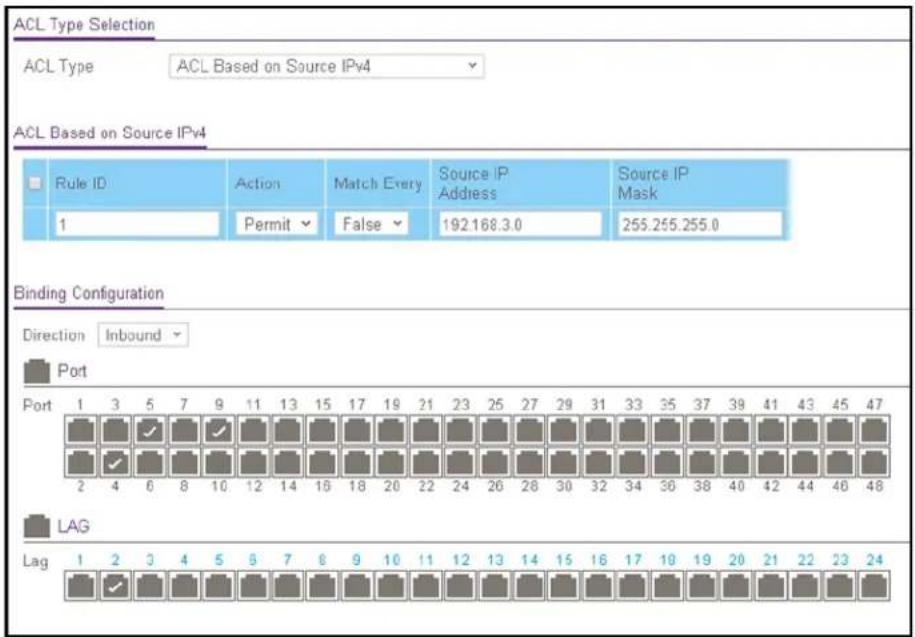
Task: Click the LAG 14 number link
Action: tap(529, 560)
